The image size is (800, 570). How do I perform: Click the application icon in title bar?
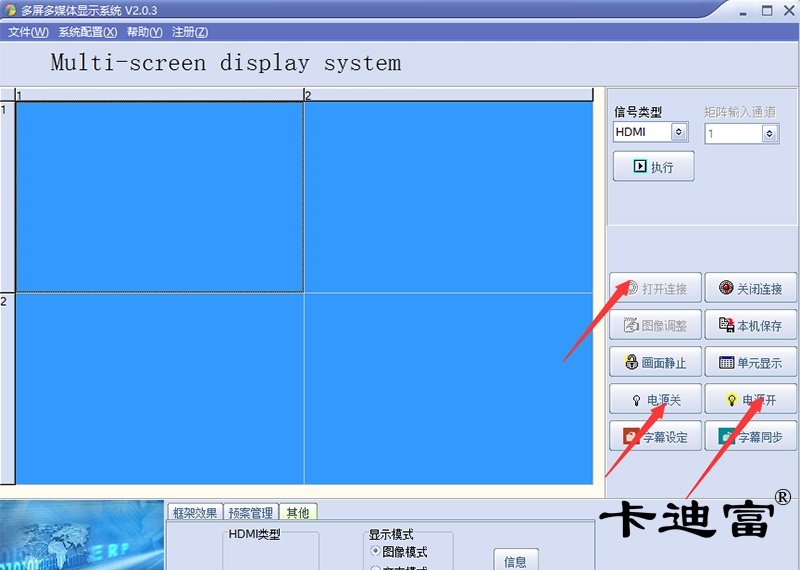coord(10,10)
